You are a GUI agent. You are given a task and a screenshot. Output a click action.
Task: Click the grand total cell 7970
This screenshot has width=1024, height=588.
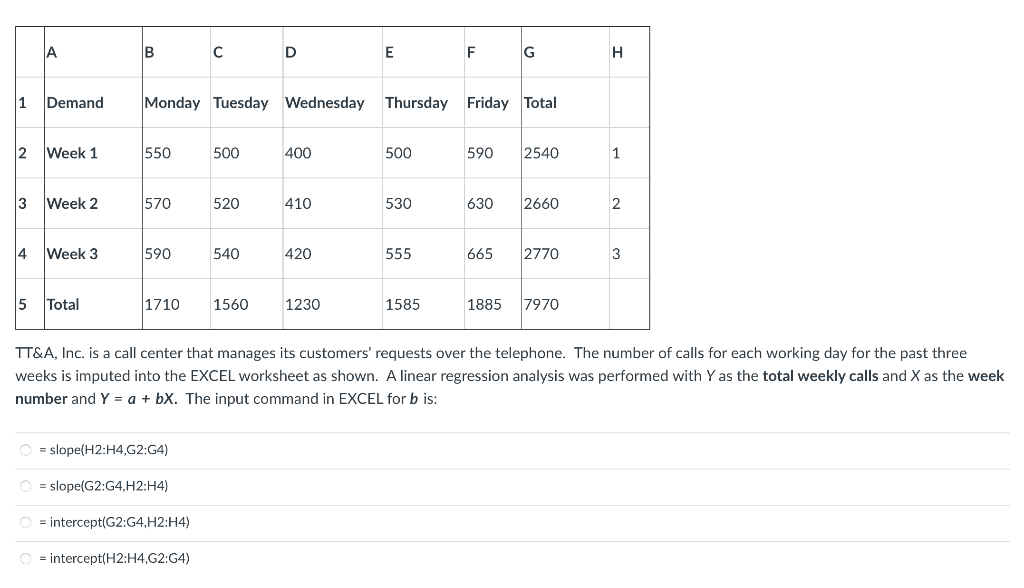[565, 304]
